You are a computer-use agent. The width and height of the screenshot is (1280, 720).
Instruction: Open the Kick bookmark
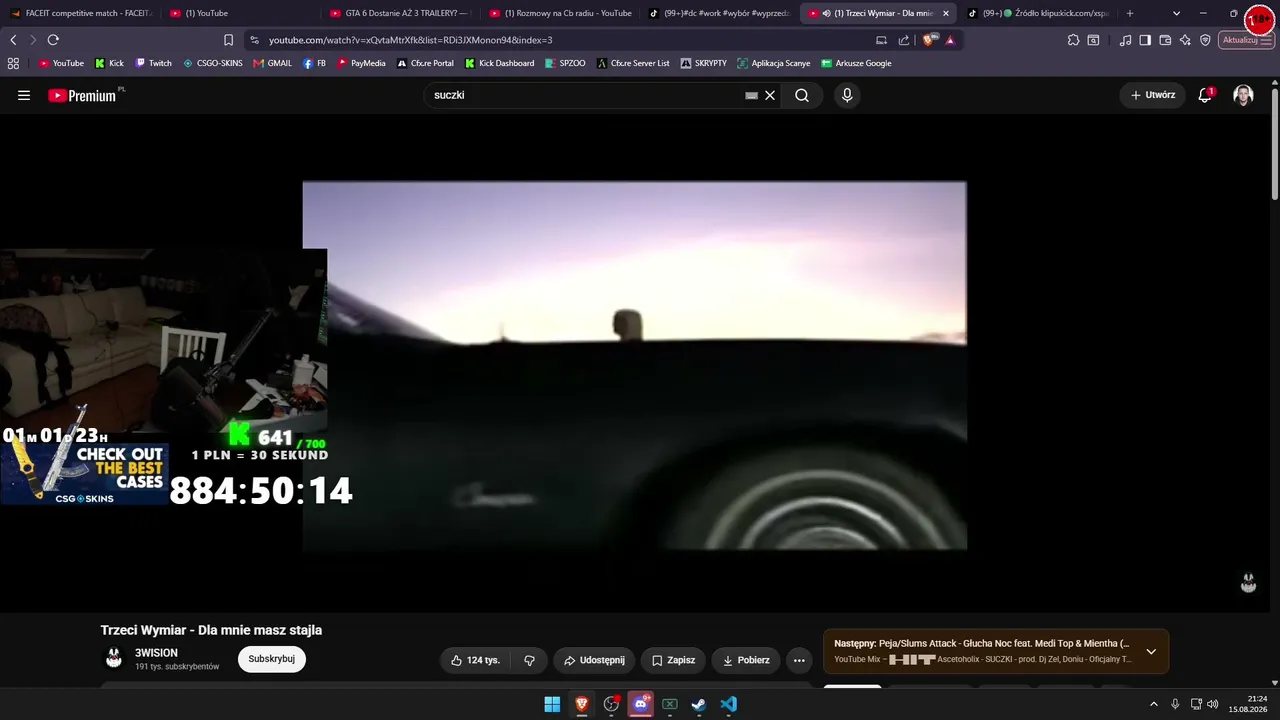[109, 63]
